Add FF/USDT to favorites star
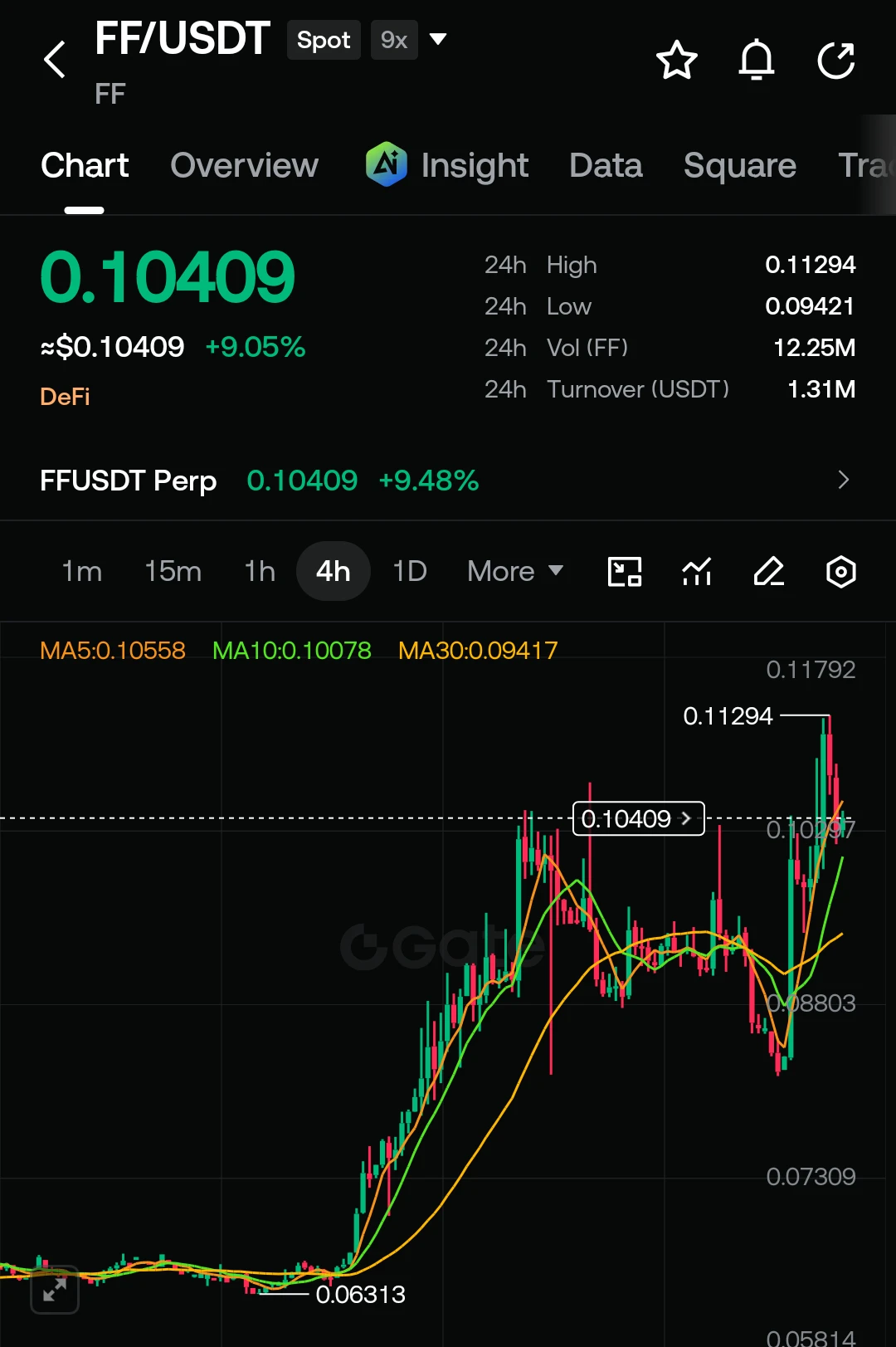The height and width of the screenshot is (1347, 896). (x=676, y=60)
